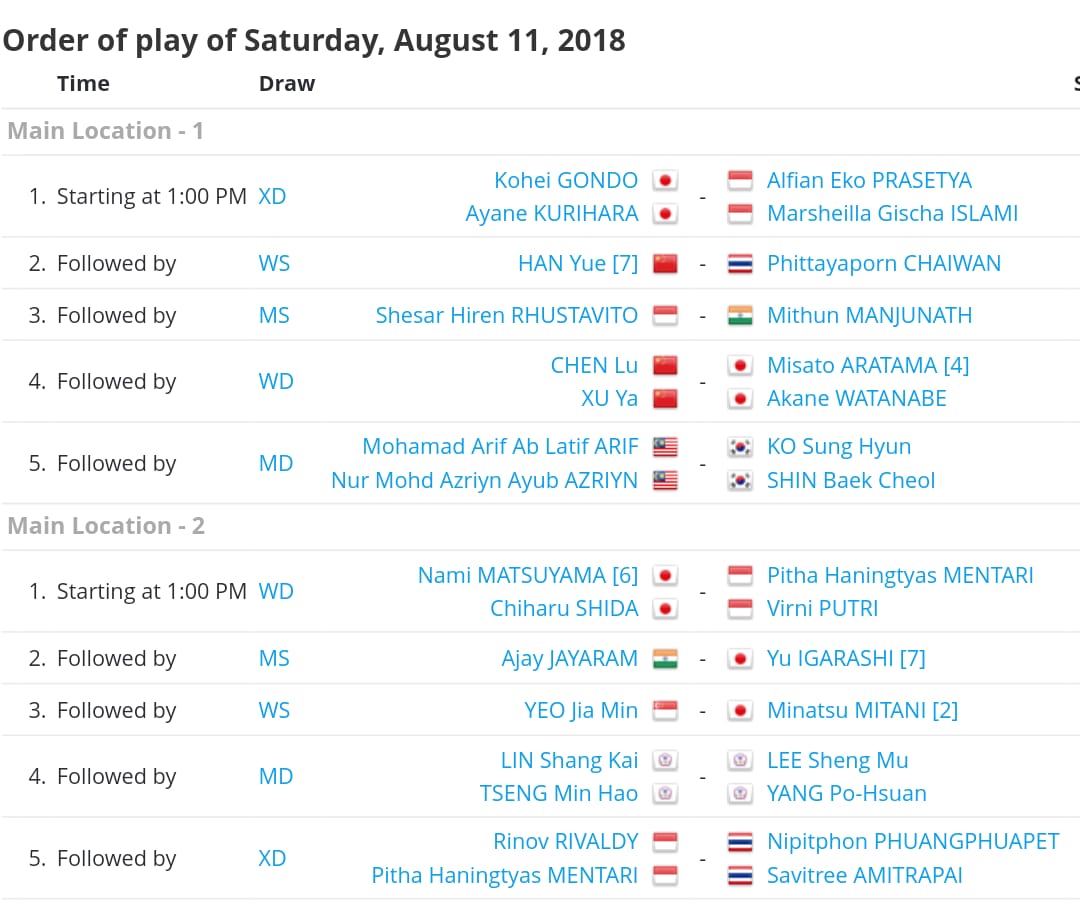Image resolution: width=1080 pixels, height=914 pixels.
Task: Click Malaysia flag beside Mohamad Arif Ab Latif ARIF
Action: tap(665, 447)
